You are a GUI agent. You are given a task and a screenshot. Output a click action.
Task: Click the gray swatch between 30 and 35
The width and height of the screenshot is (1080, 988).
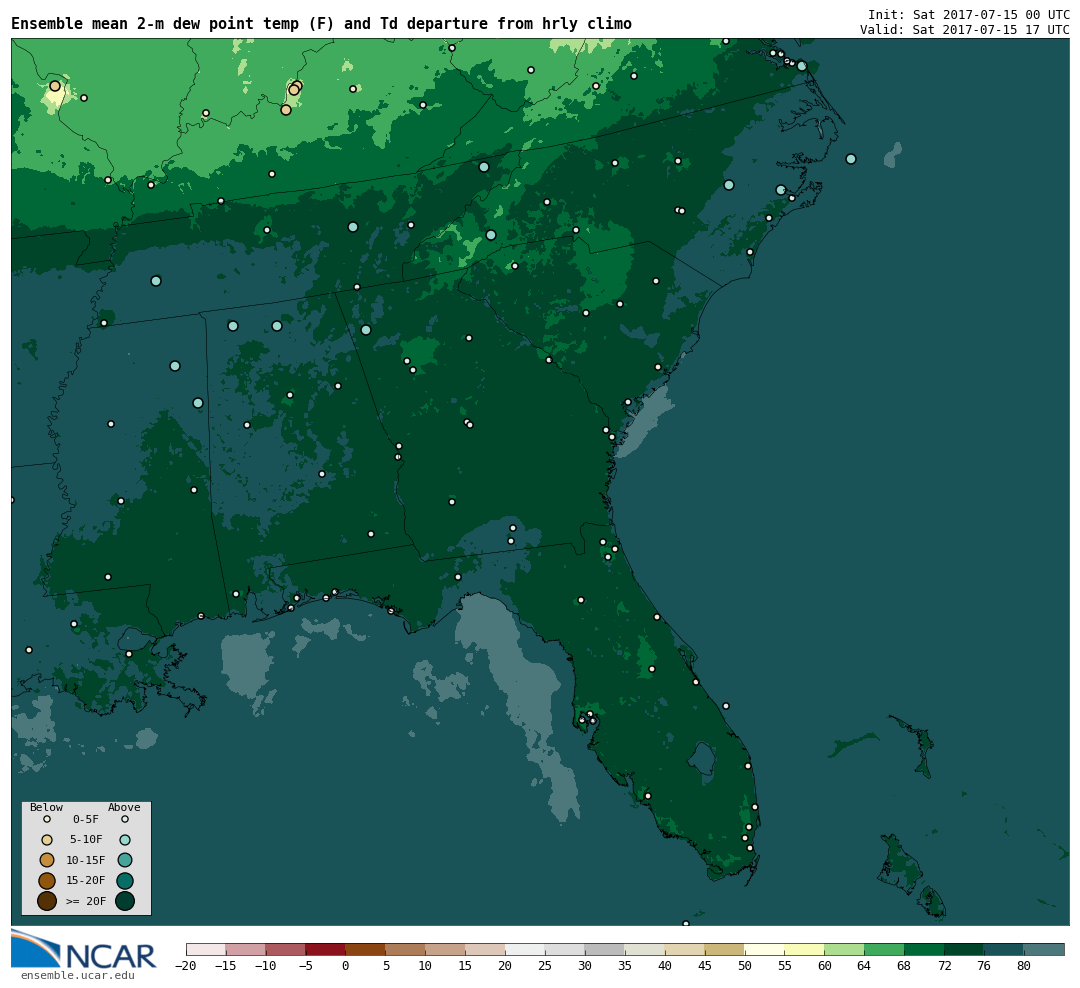[605, 949]
